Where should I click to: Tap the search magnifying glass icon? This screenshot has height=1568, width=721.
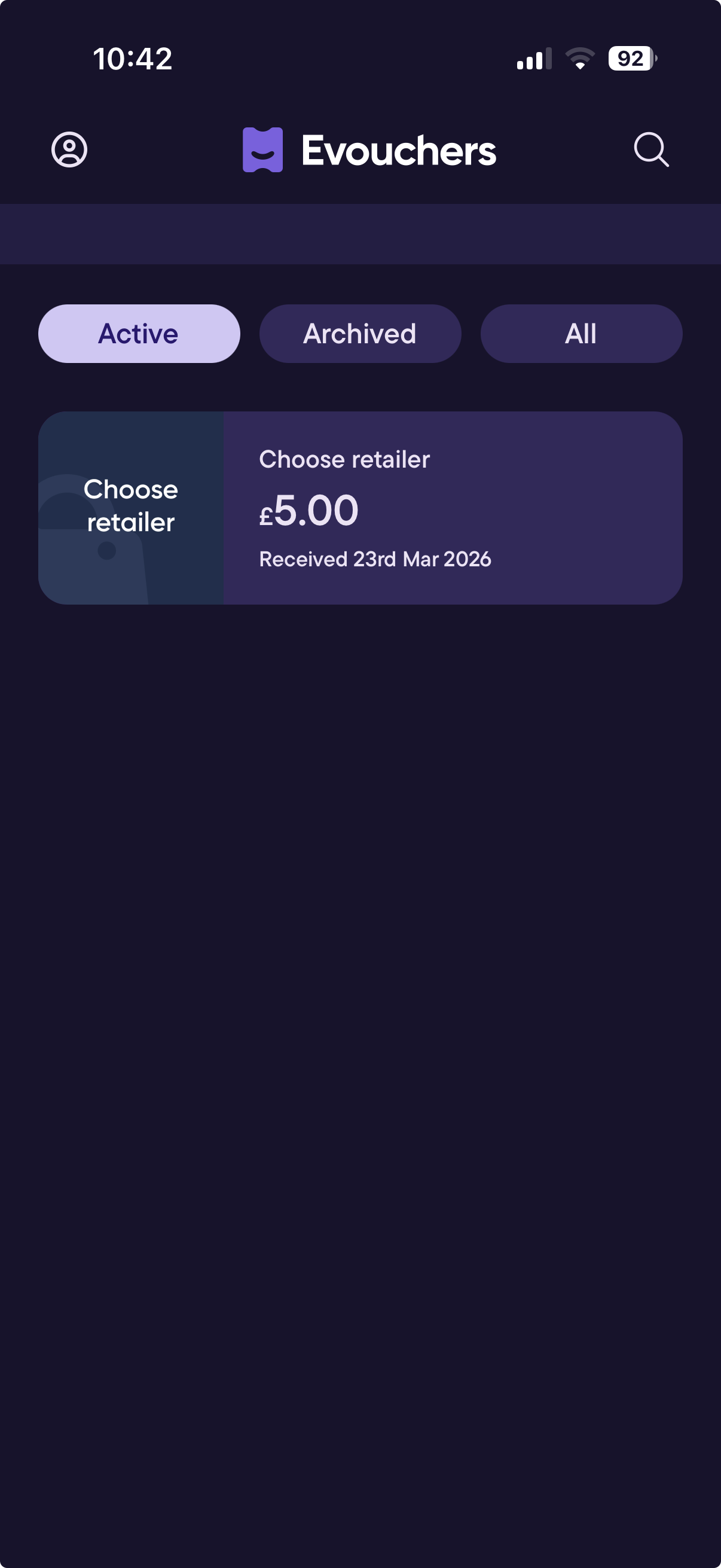tap(651, 150)
